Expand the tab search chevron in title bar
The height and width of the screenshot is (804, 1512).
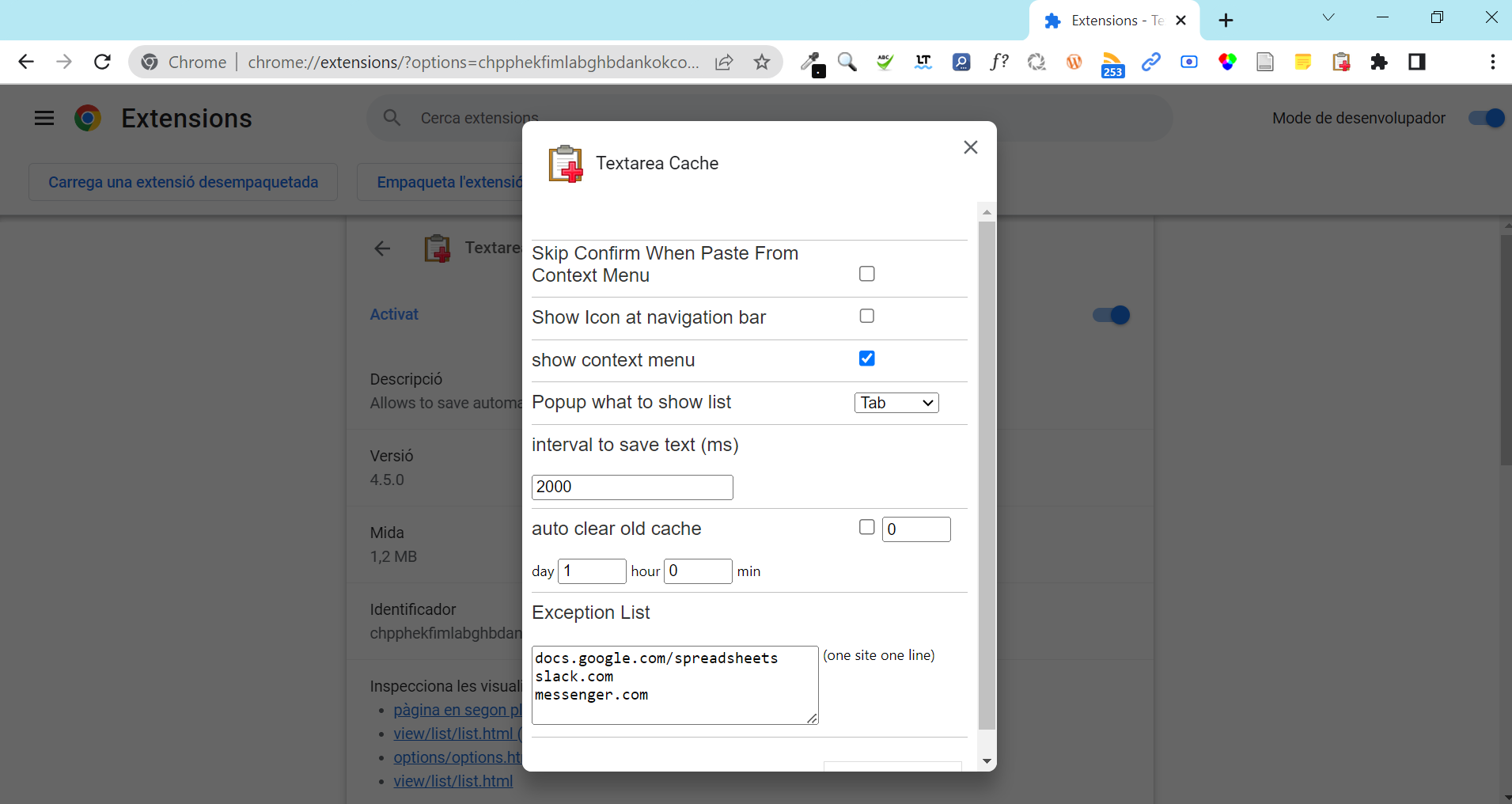click(1328, 18)
